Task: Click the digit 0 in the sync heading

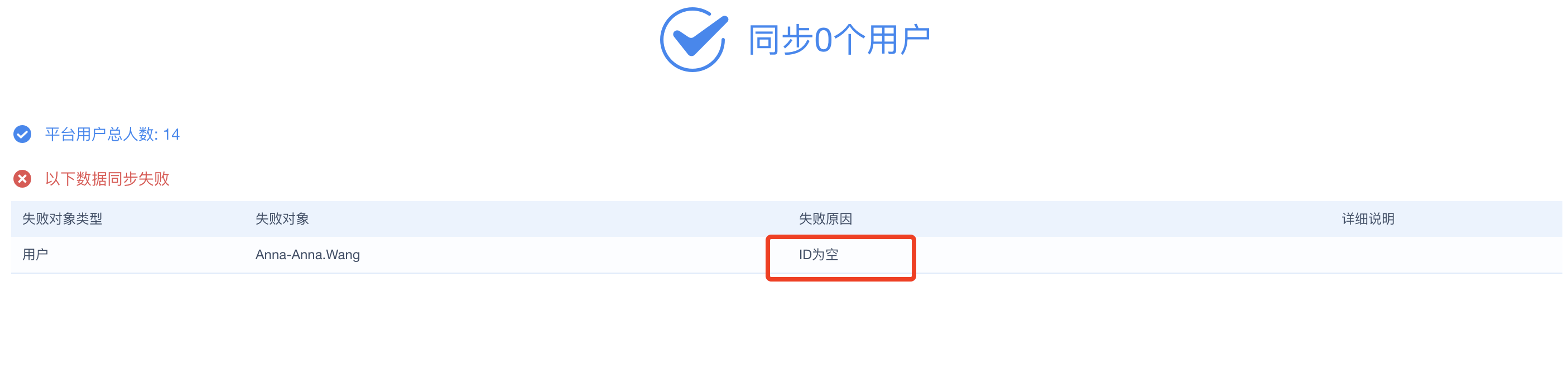Action: (x=823, y=41)
